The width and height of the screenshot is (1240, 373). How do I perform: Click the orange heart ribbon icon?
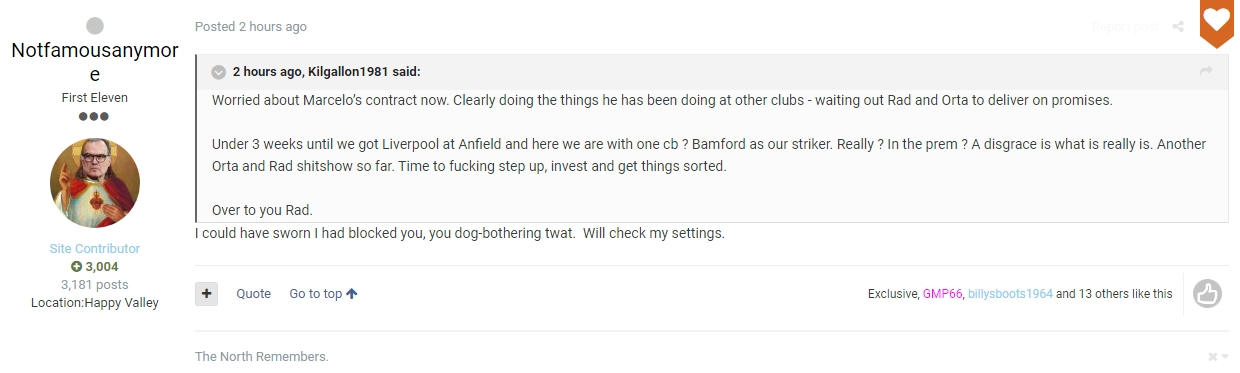point(1216,22)
